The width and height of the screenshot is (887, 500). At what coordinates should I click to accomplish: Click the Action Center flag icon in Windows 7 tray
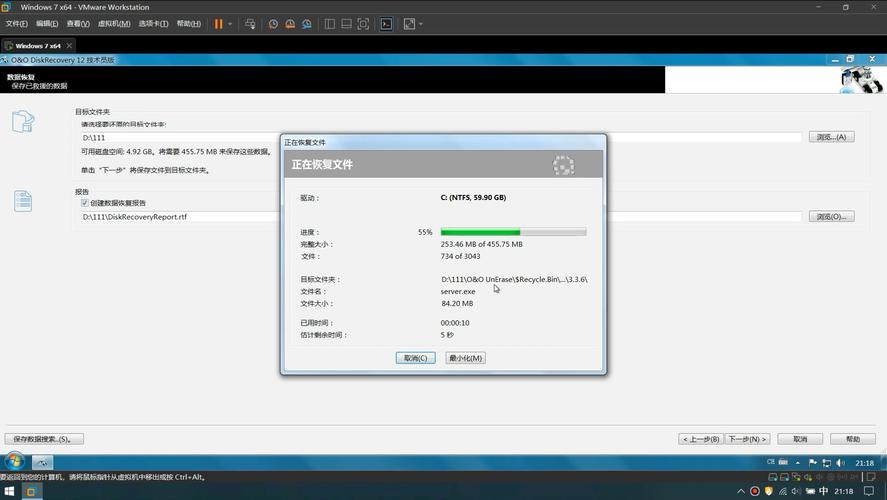tap(812, 463)
